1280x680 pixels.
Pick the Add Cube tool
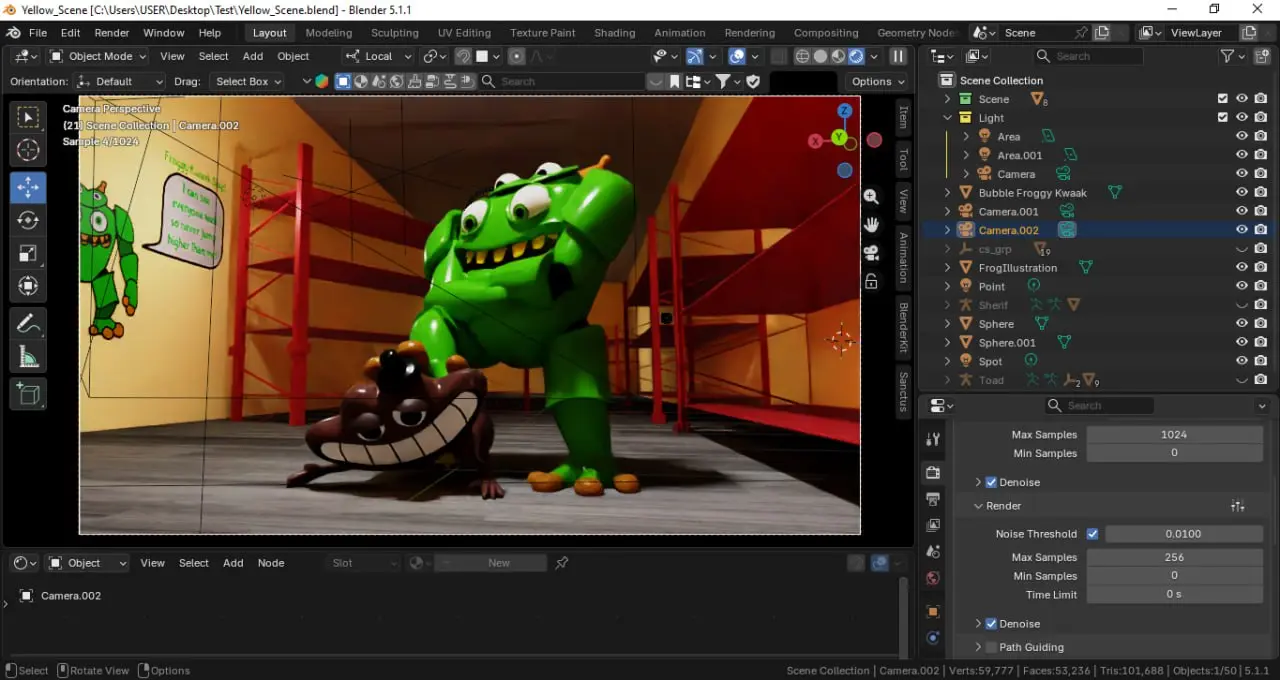[x=28, y=394]
